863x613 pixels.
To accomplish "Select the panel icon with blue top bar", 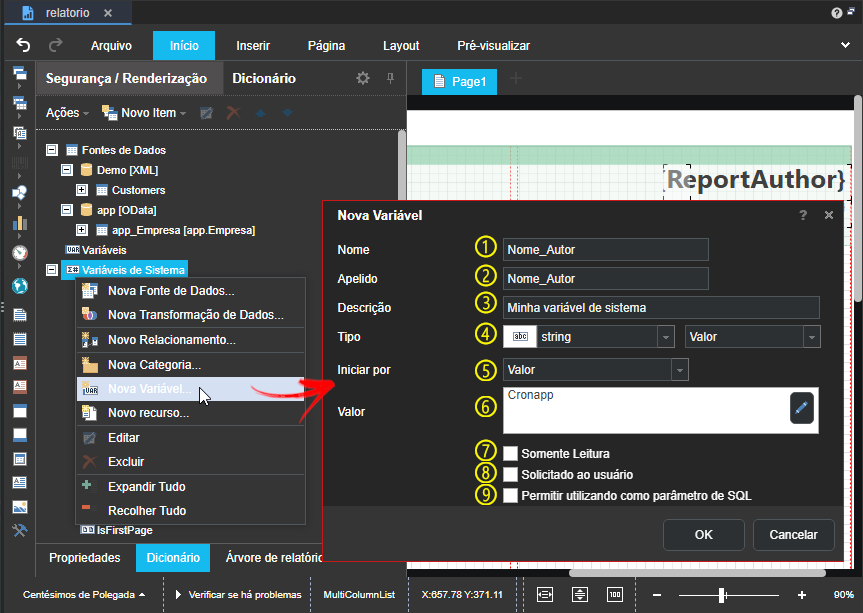I will click(x=20, y=411).
